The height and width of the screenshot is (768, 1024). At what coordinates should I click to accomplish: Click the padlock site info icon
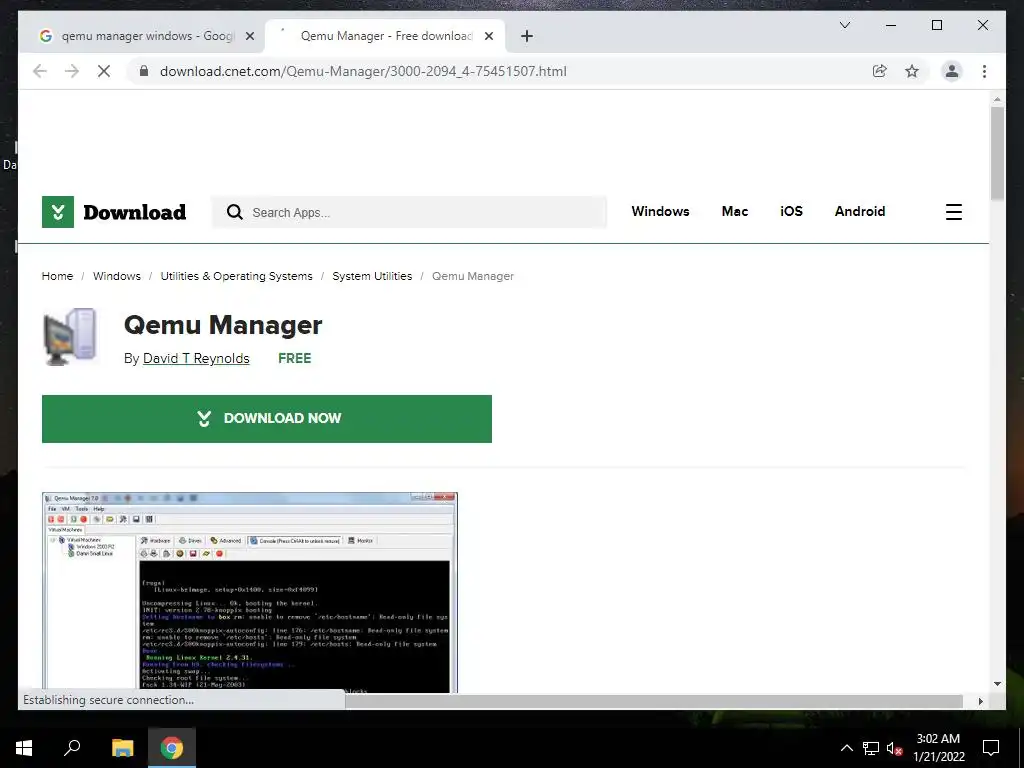coord(144,71)
